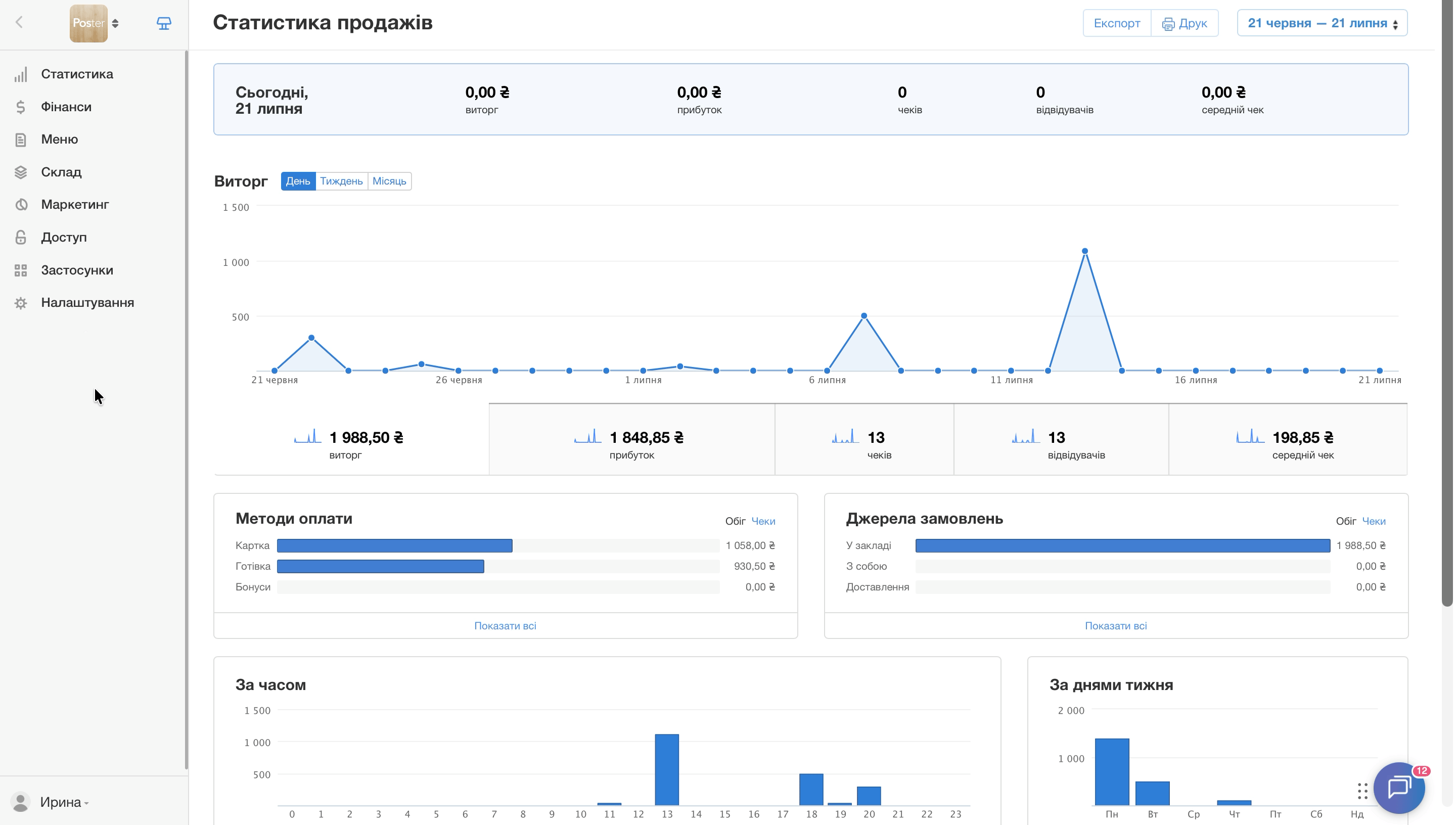Toggle payment methods to Чеки view
Image resolution: width=1456 pixels, height=825 pixels.
coord(763,521)
